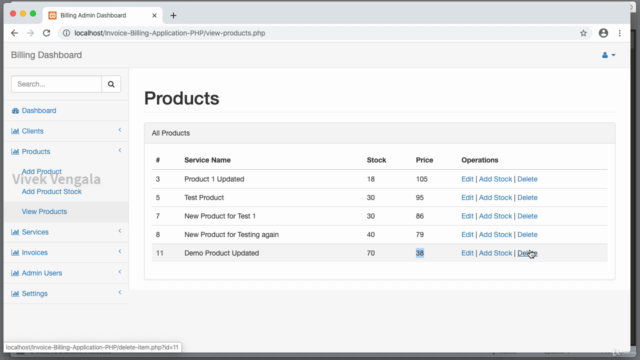The height and width of the screenshot is (360, 640).
Task: Open Add Product Stock in sidebar
Action: (51, 191)
